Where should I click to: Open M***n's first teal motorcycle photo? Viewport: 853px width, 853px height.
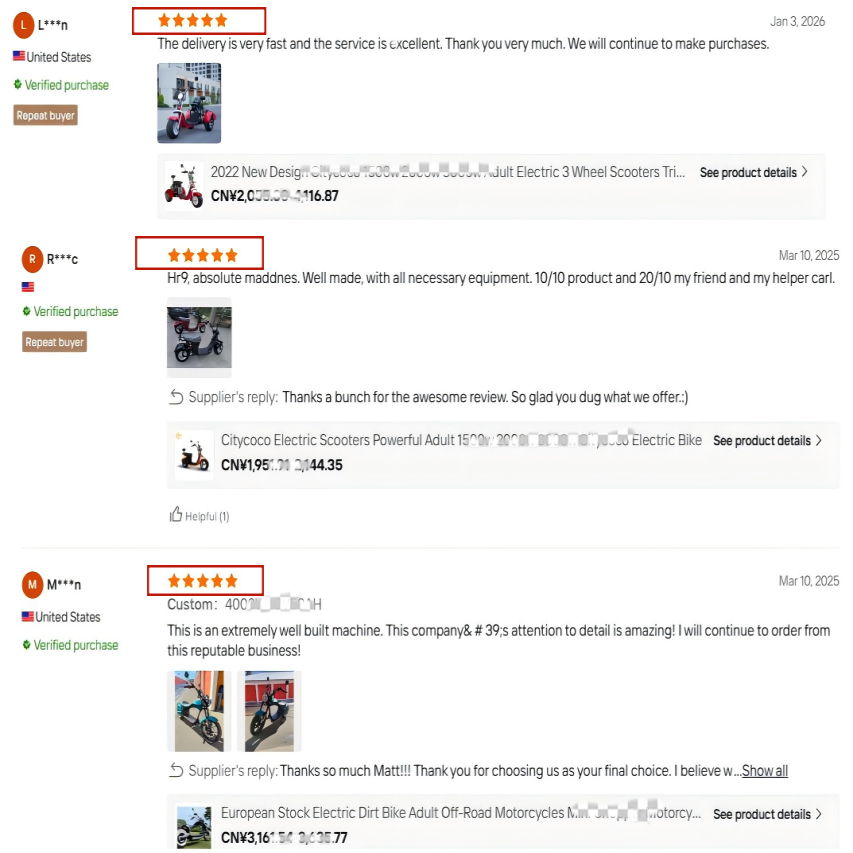199,711
